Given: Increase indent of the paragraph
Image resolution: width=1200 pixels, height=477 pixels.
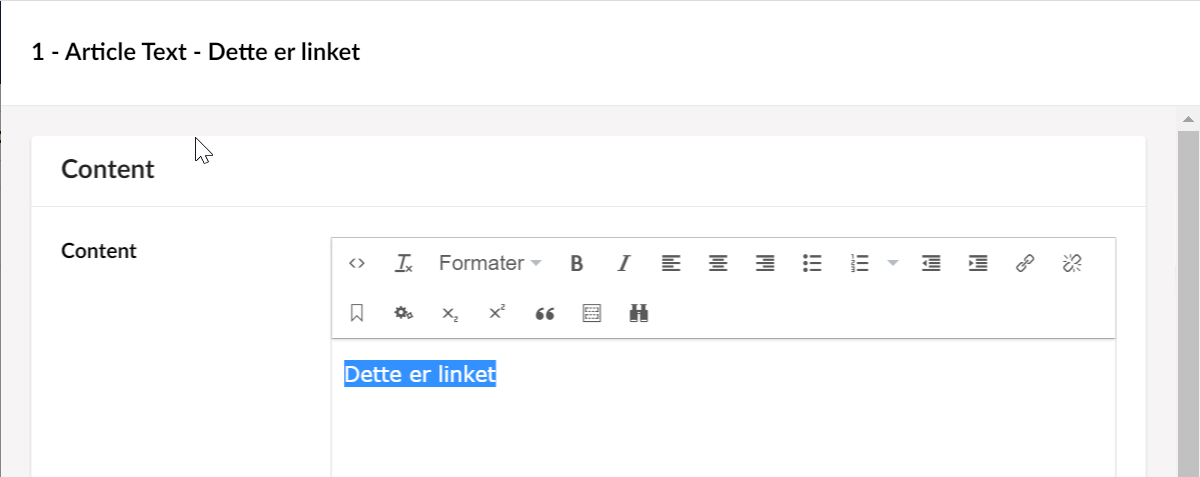Looking at the screenshot, I should tap(978, 264).
